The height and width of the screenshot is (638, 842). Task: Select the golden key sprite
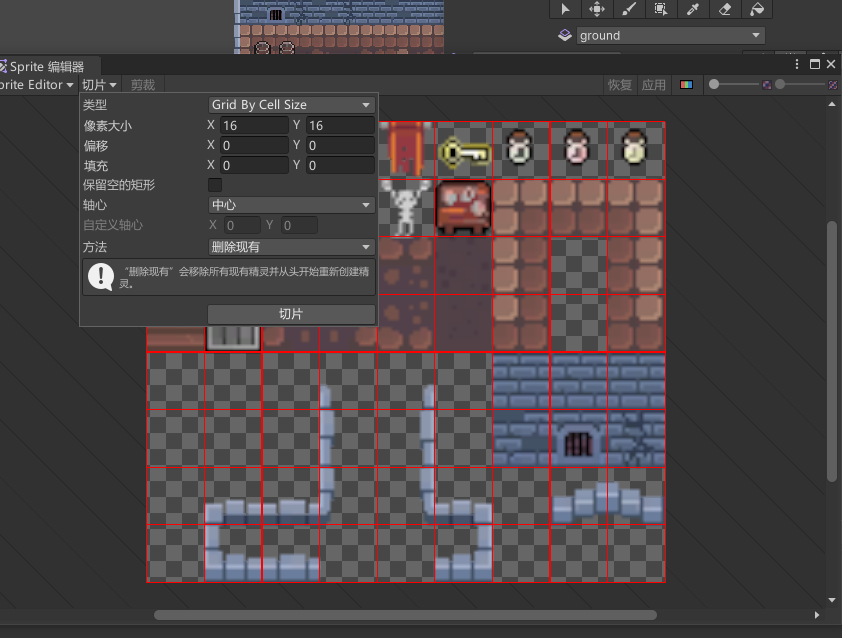click(x=464, y=151)
